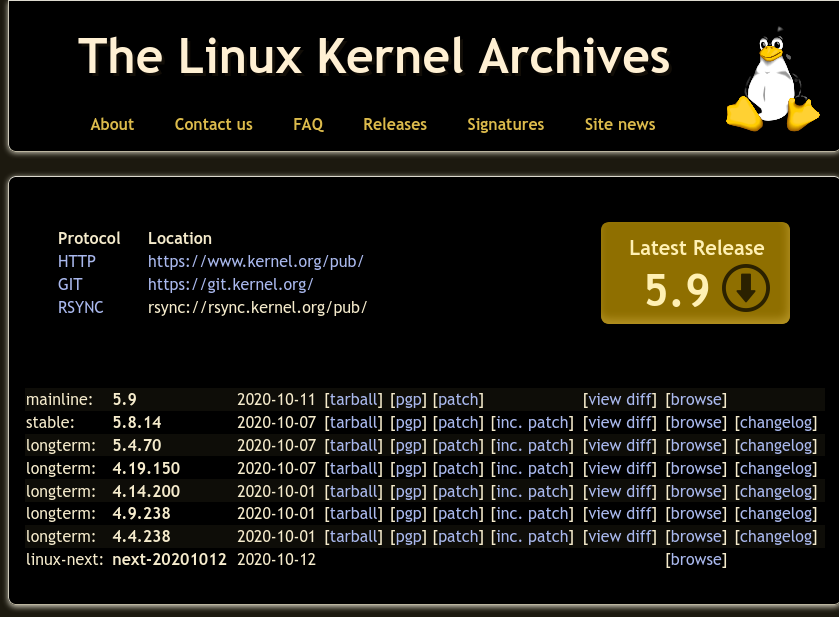Click the GIT protocol link
This screenshot has height=617, width=839.
pyautogui.click(x=70, y=284)
